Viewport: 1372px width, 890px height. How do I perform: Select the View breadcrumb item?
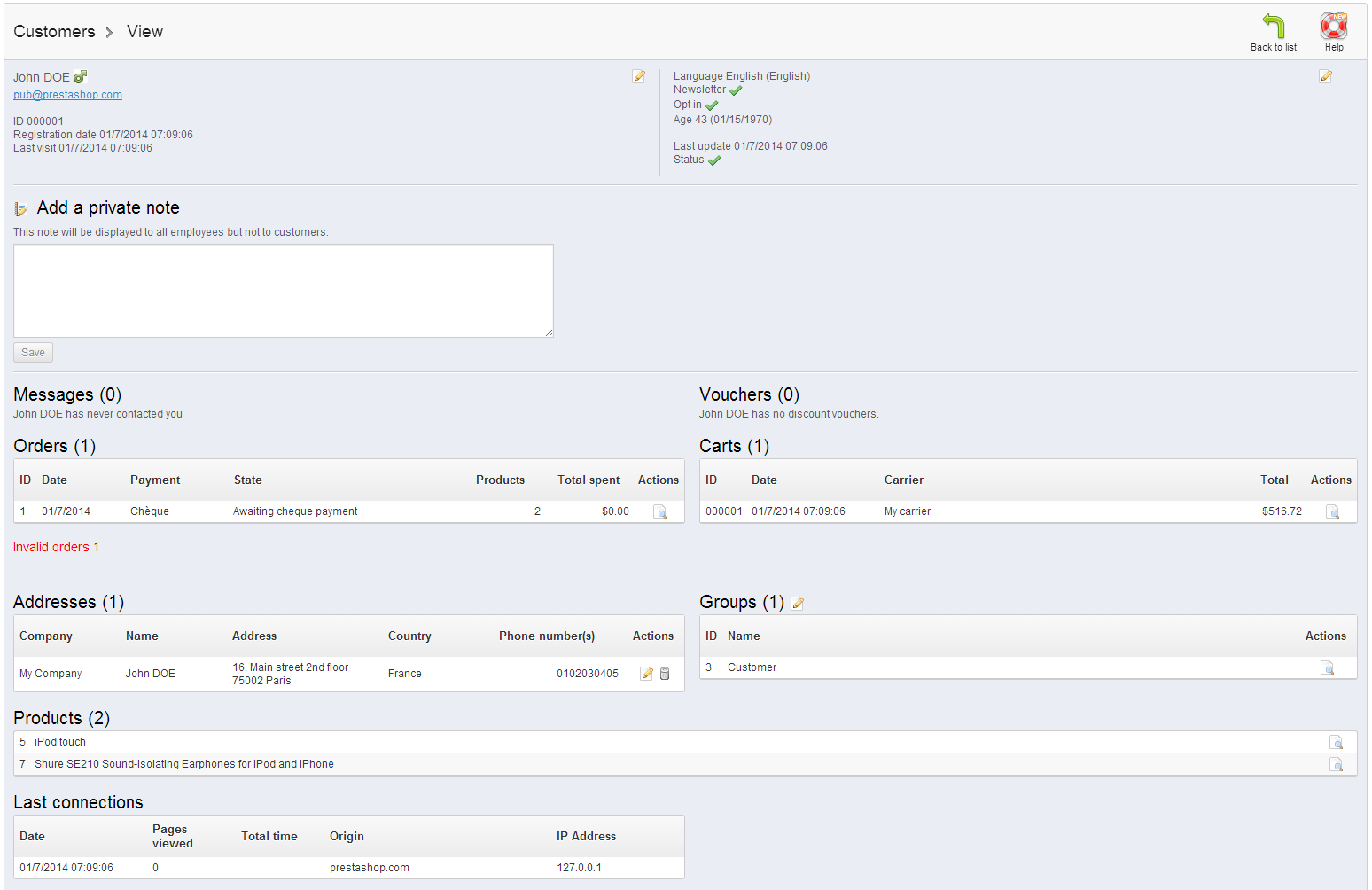point(144,32)
